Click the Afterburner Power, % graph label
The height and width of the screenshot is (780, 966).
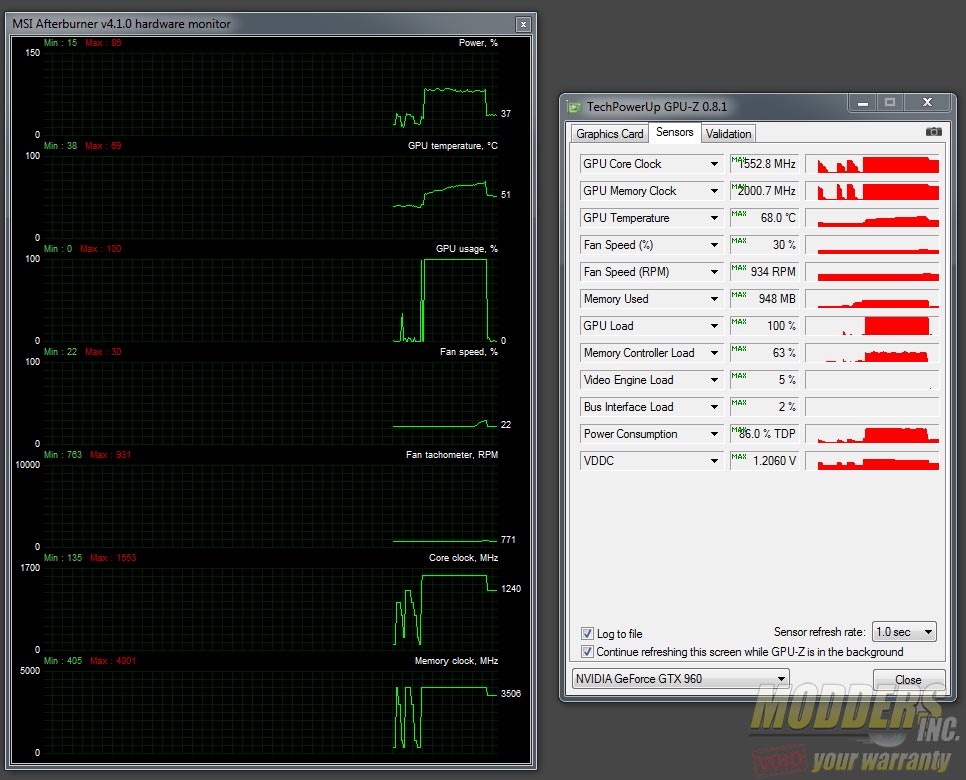point(478,43)
